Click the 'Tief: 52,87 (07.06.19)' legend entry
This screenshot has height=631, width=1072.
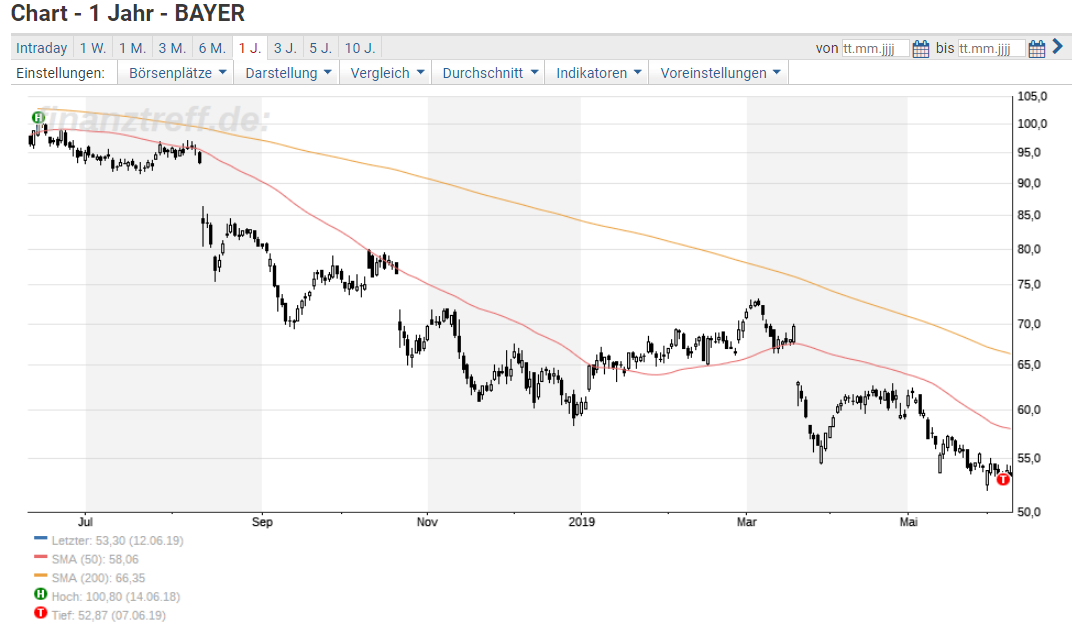(x=109, y=615)
